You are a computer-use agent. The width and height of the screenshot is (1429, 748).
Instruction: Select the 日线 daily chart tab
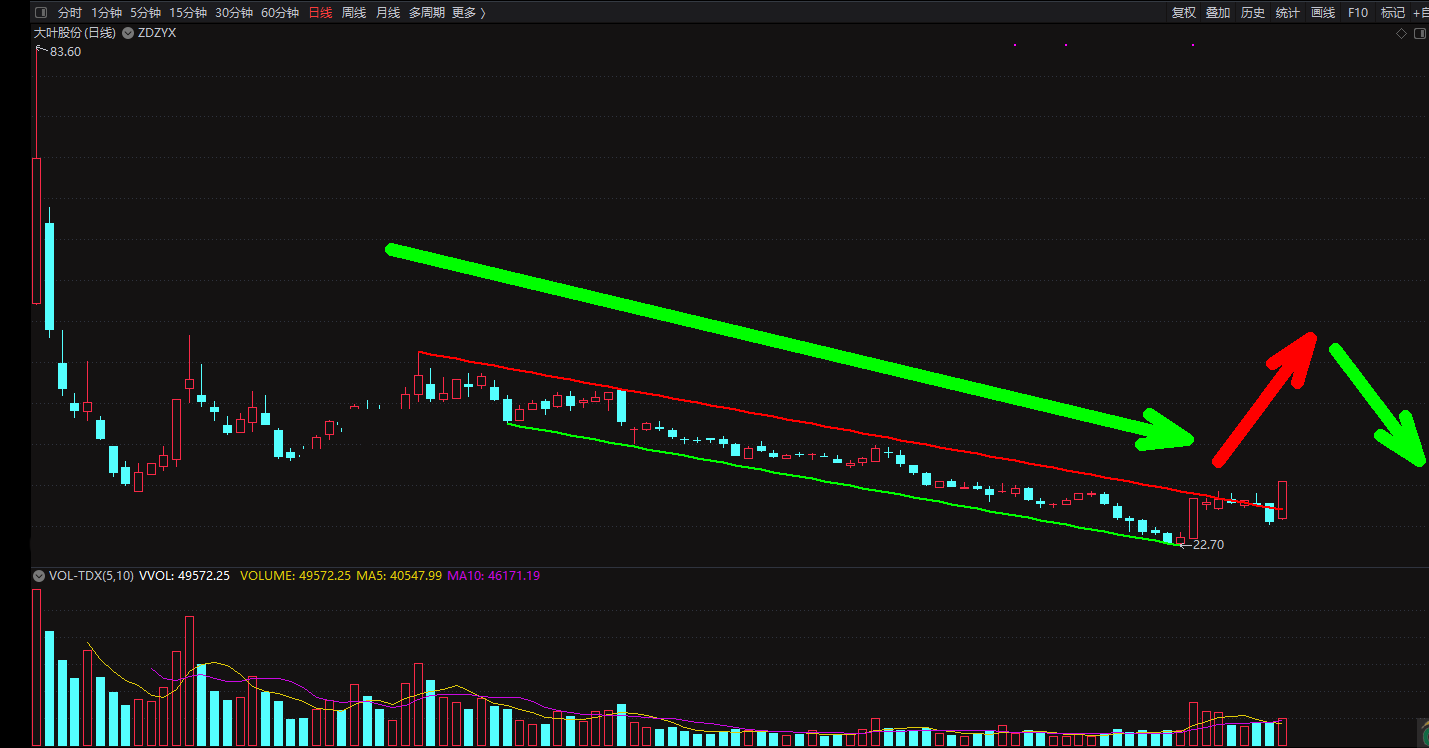point(320,13)
